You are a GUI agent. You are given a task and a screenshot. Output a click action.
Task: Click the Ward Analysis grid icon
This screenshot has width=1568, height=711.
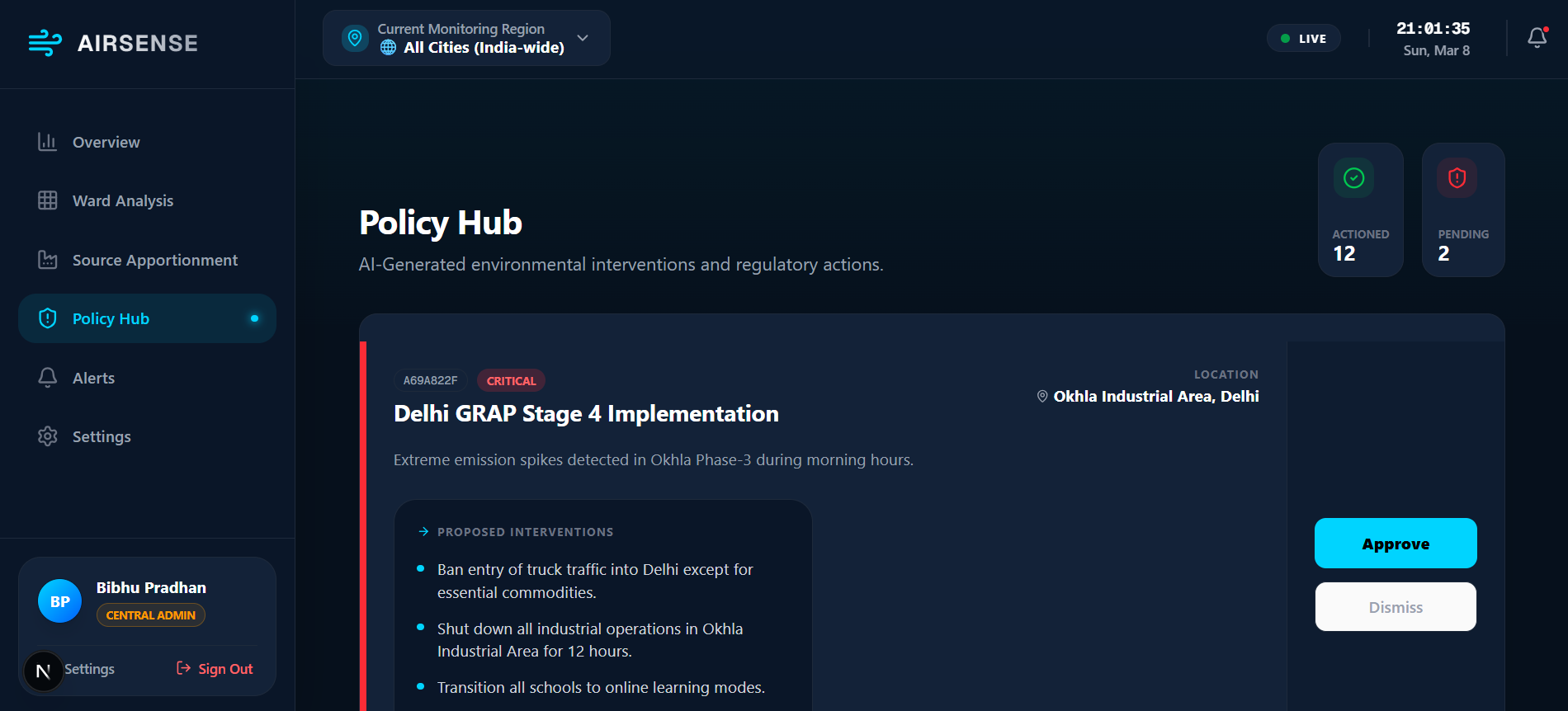coord(48,200)
